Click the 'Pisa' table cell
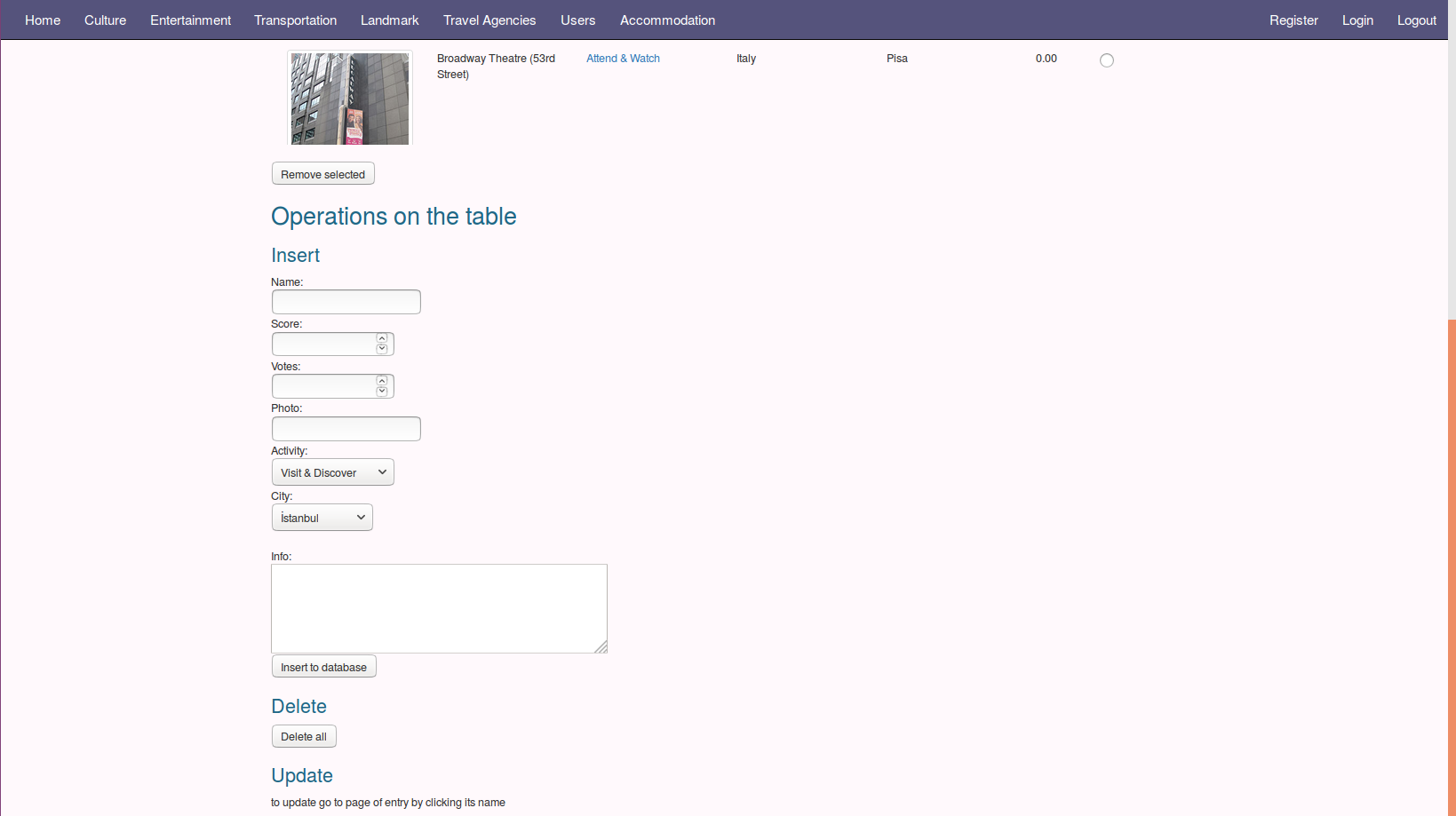Viewport: 1456px width, 816px height. pos(897,59)
